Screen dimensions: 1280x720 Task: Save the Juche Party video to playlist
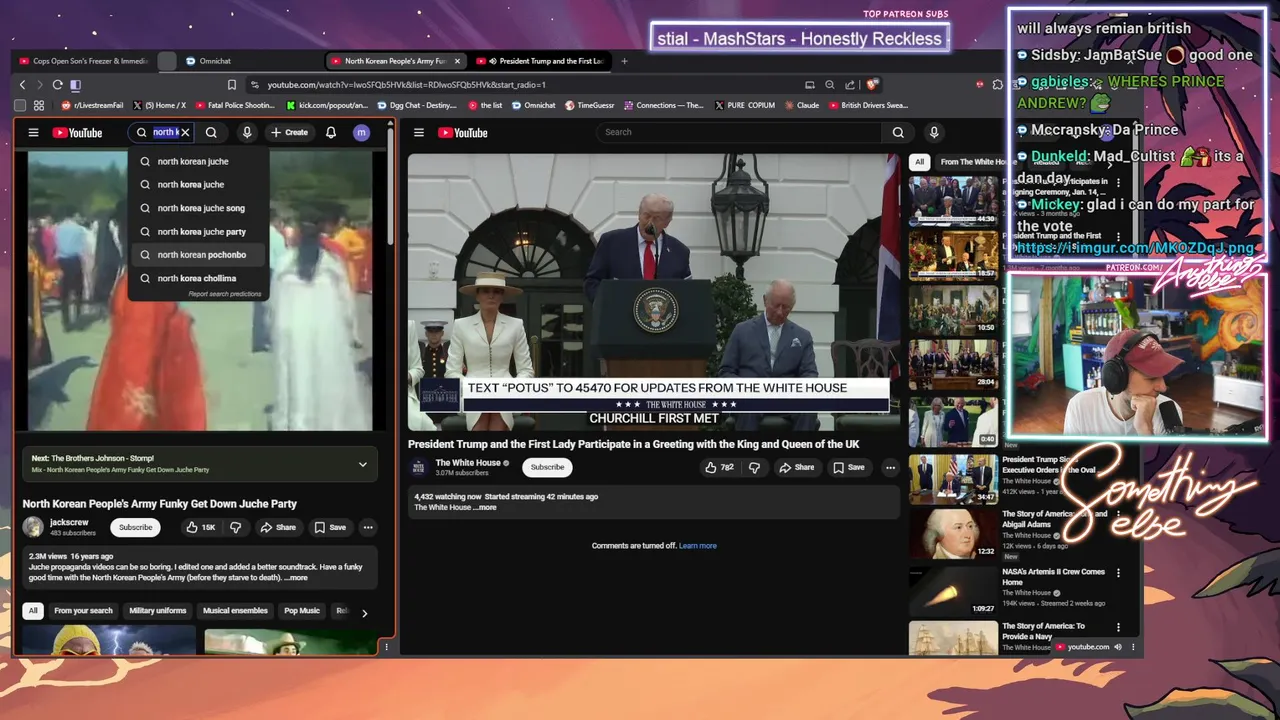(330, 527)
